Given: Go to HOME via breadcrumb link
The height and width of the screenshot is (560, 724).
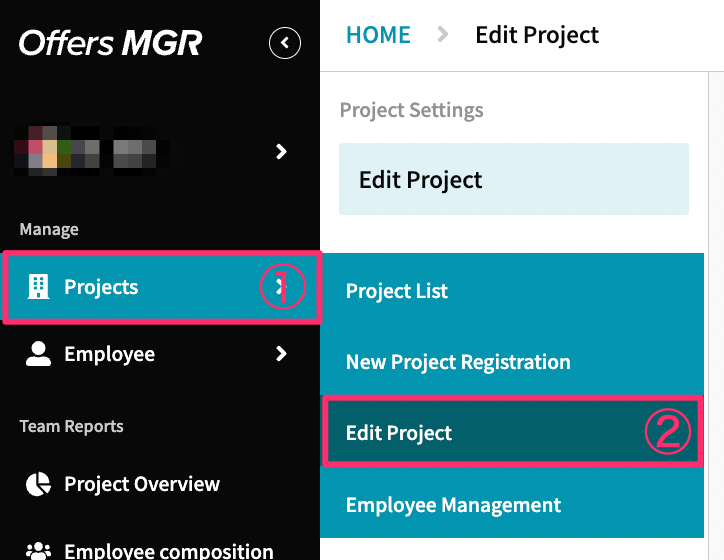Looking at the screenshot, I should [378, 35].
